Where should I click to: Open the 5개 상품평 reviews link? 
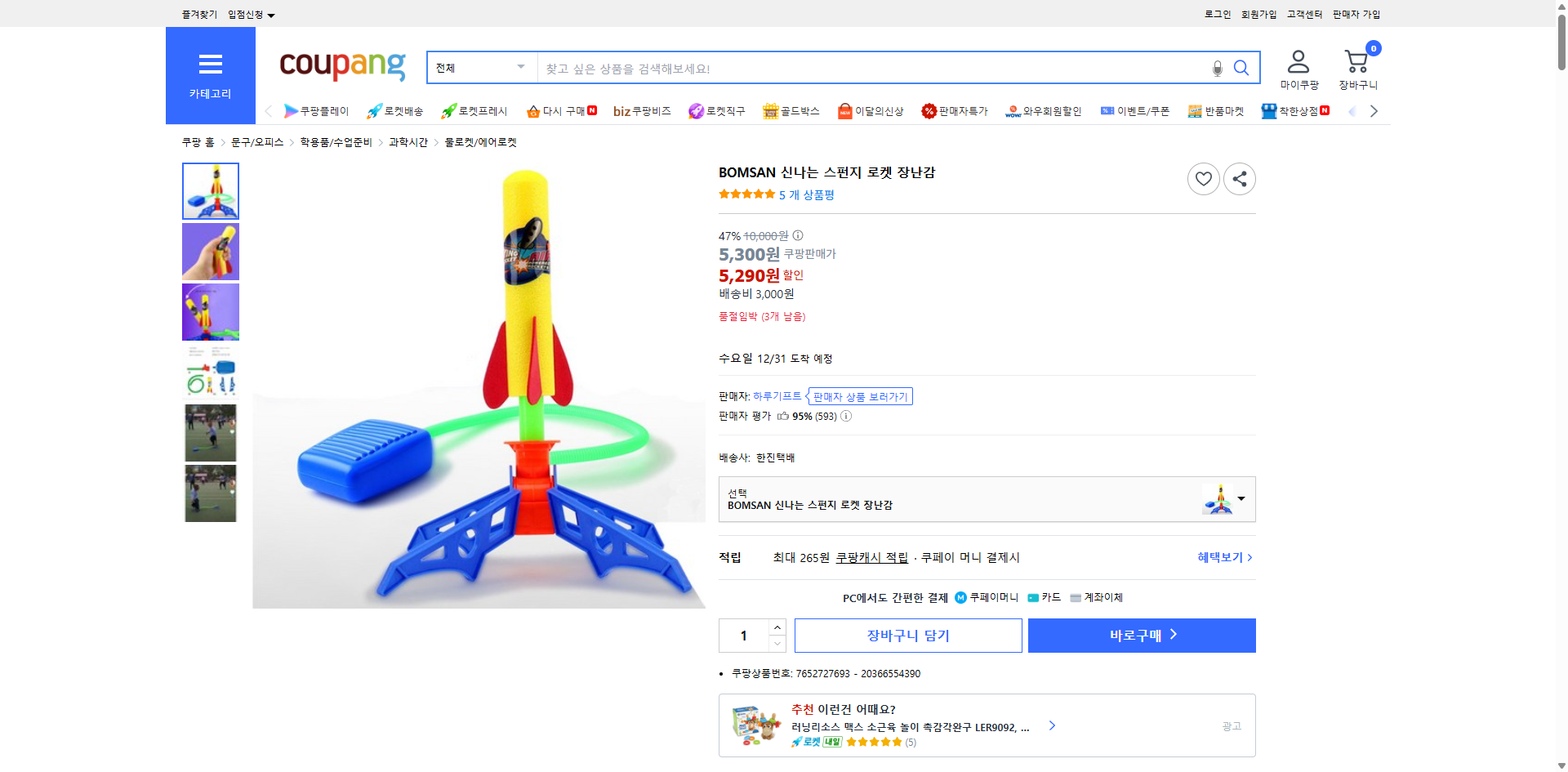coord(807,195)
